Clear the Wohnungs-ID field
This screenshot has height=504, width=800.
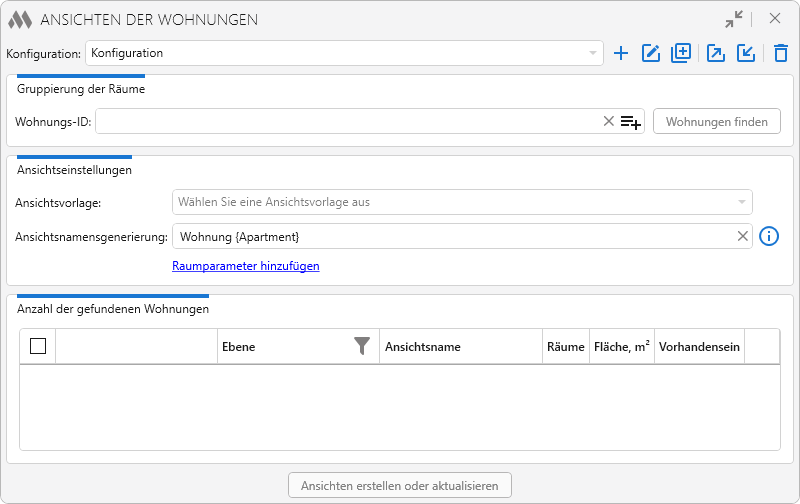tap(608, 121)
